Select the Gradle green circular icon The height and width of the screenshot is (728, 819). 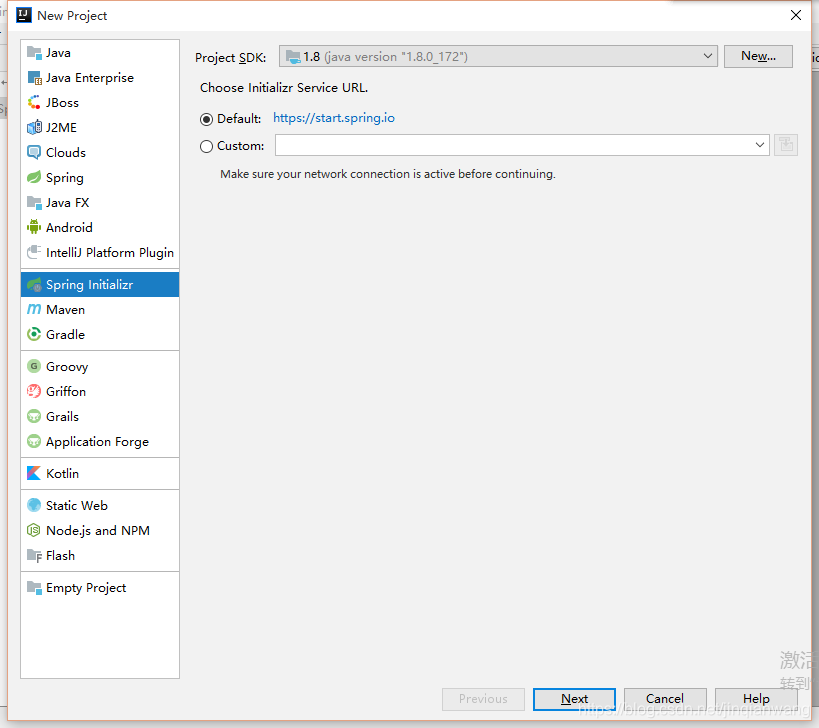pyautogui.click(x=34, y=334)
